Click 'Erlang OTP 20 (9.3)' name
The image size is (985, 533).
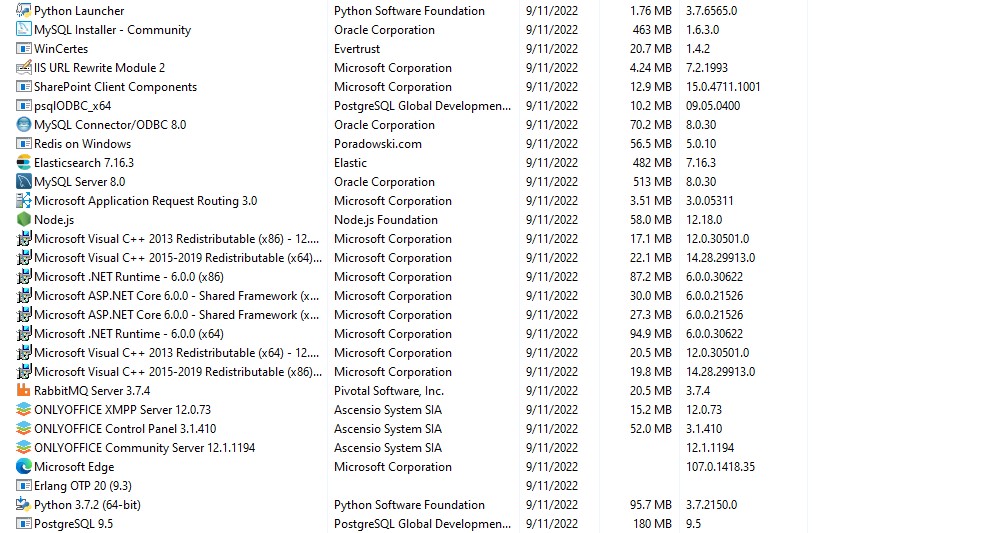(83, 485)
